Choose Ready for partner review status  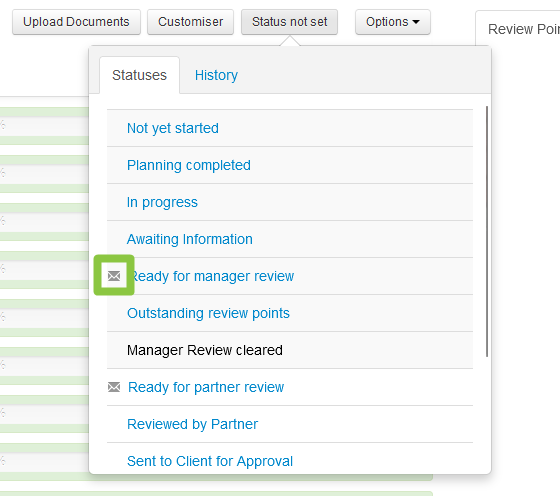tap(206, 387)
